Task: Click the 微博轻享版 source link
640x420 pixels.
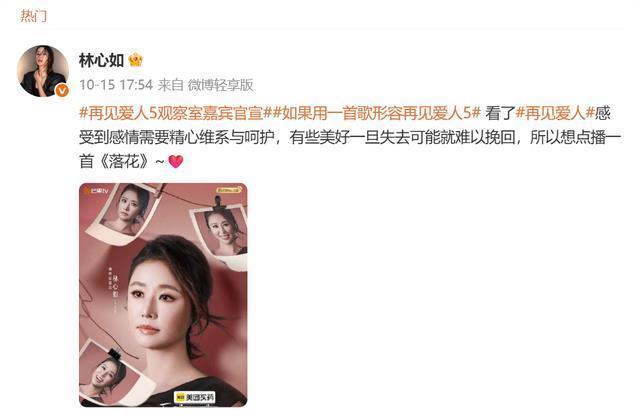Action: (220, 85)
